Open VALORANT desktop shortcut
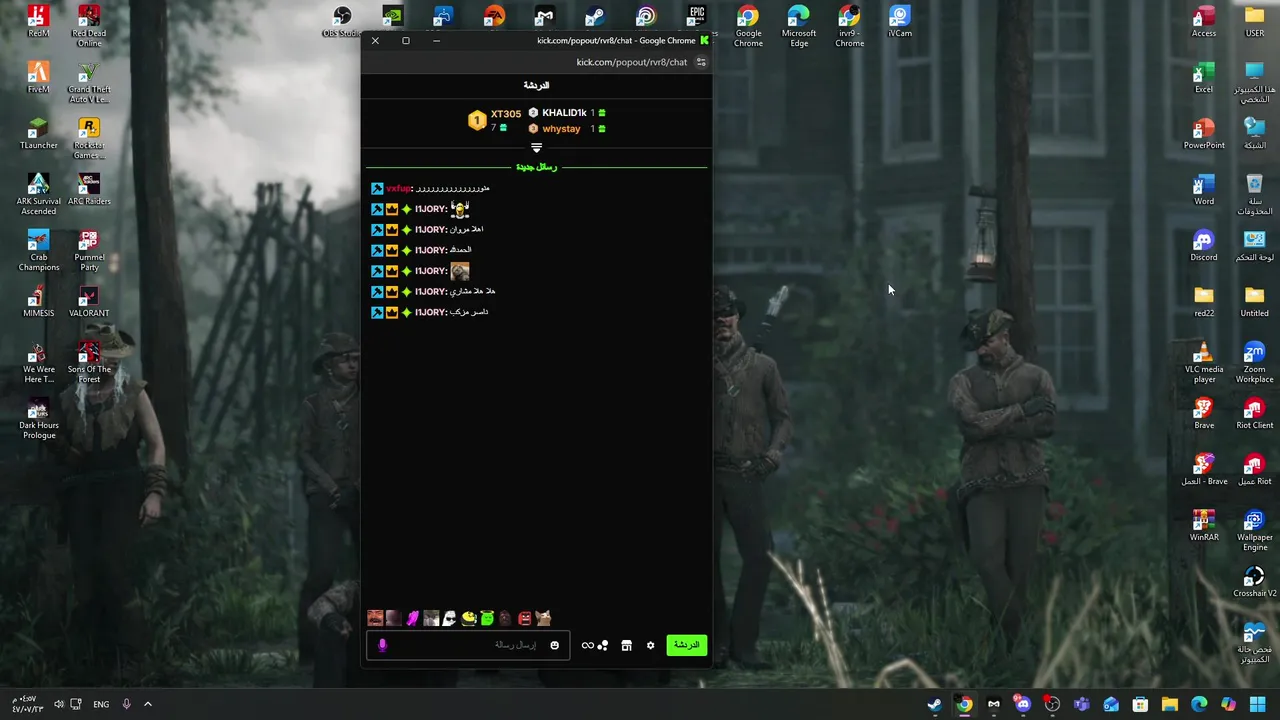Screen dimensions: 1280x720 89,302
